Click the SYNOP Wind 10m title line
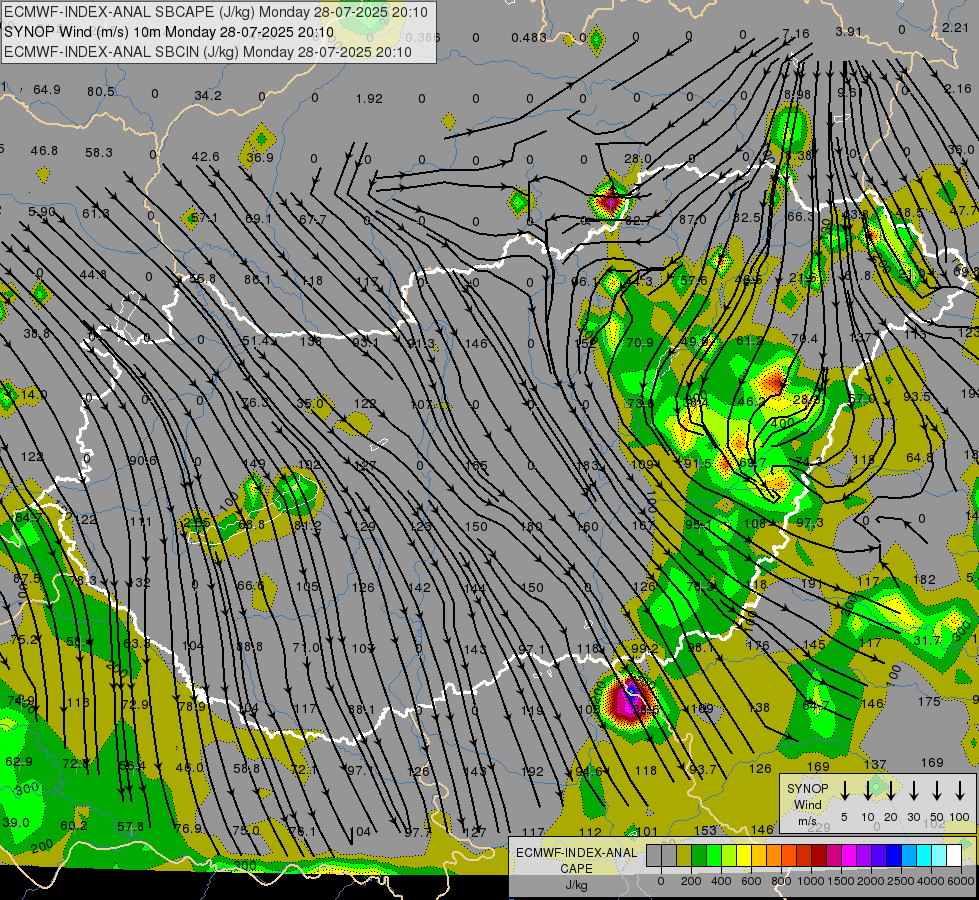979x900 pixels. tap(169, 32)
